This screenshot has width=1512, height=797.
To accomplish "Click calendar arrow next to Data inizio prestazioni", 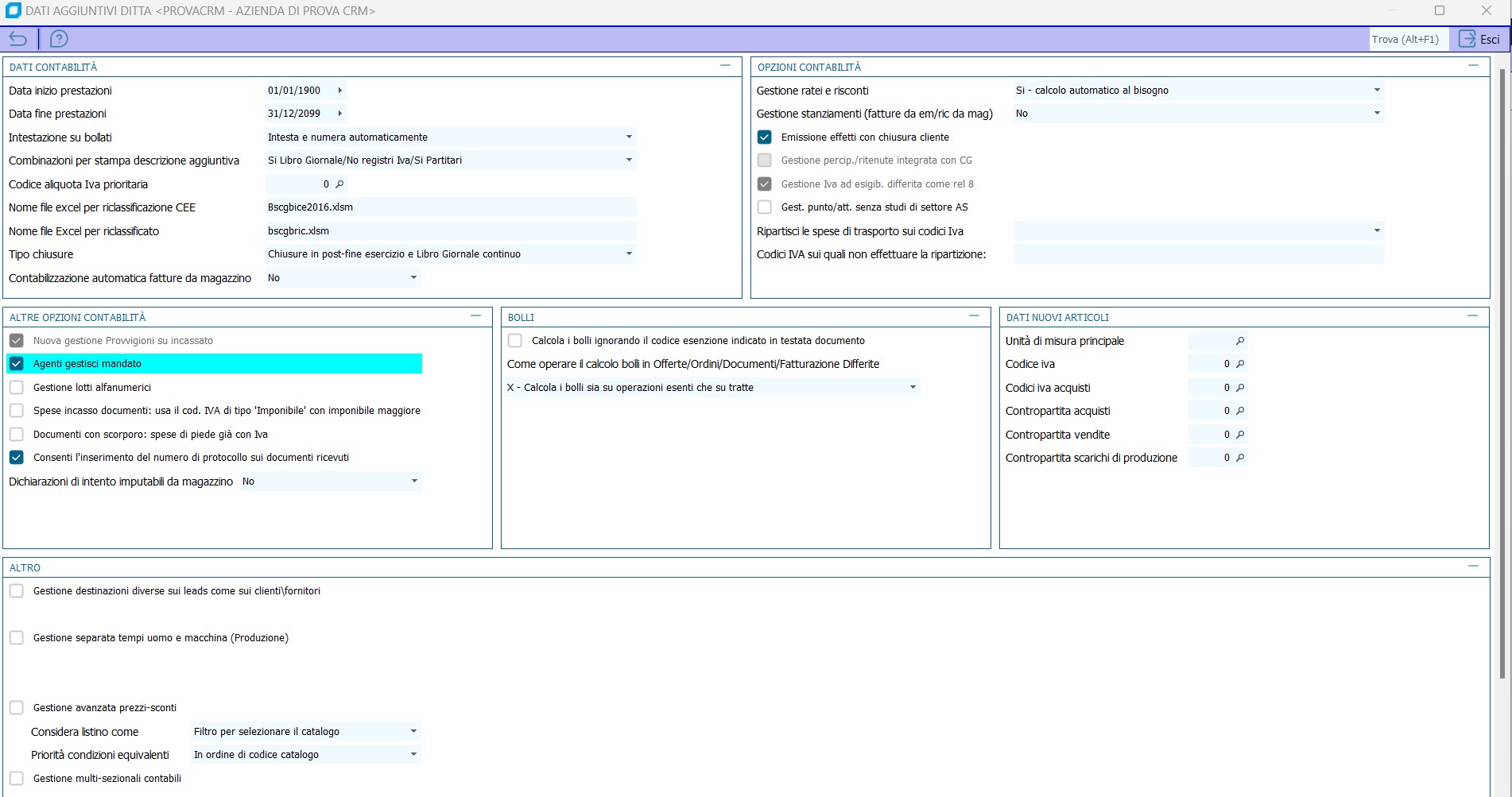I will [339, 91].
